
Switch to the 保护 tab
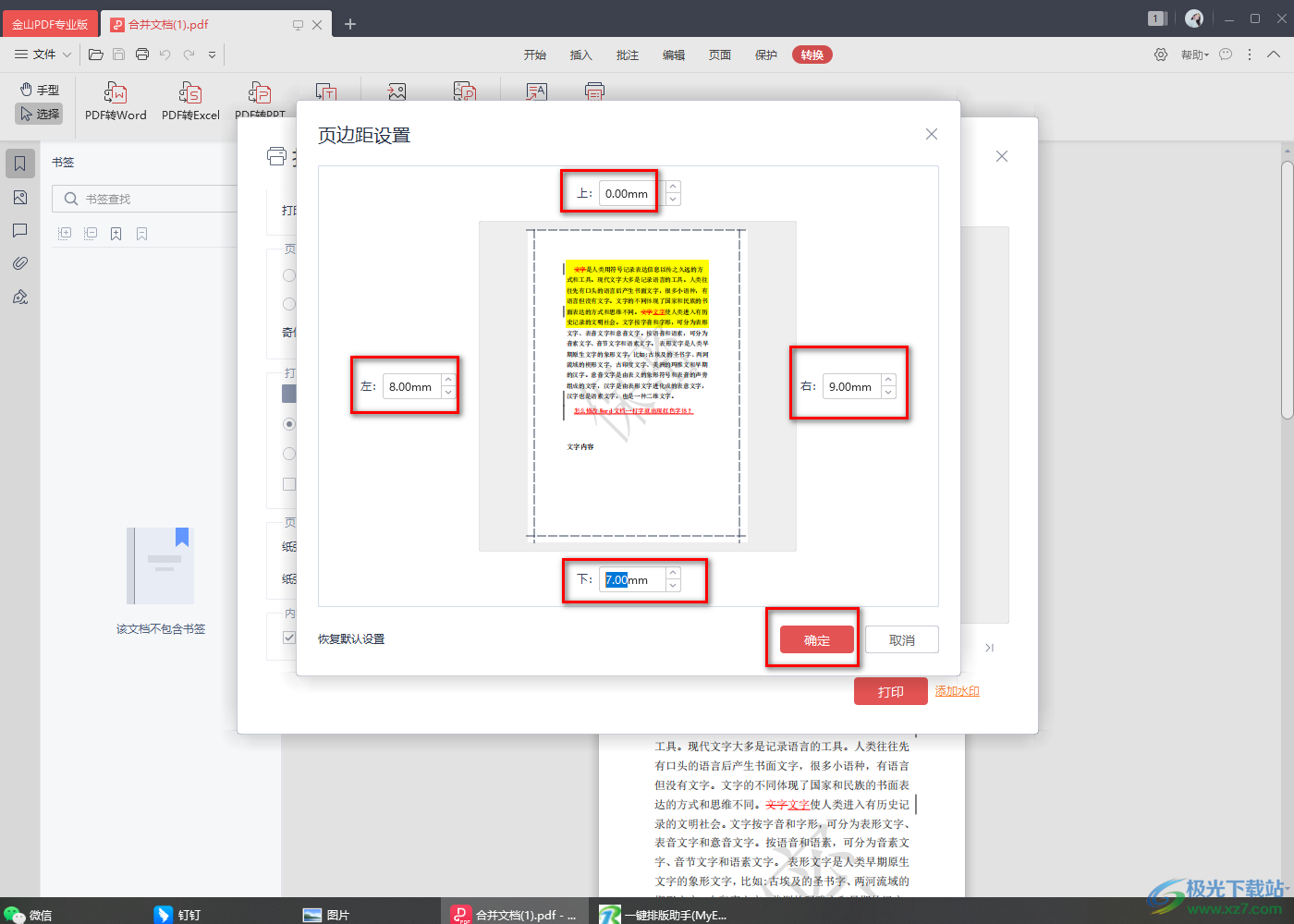766,55
